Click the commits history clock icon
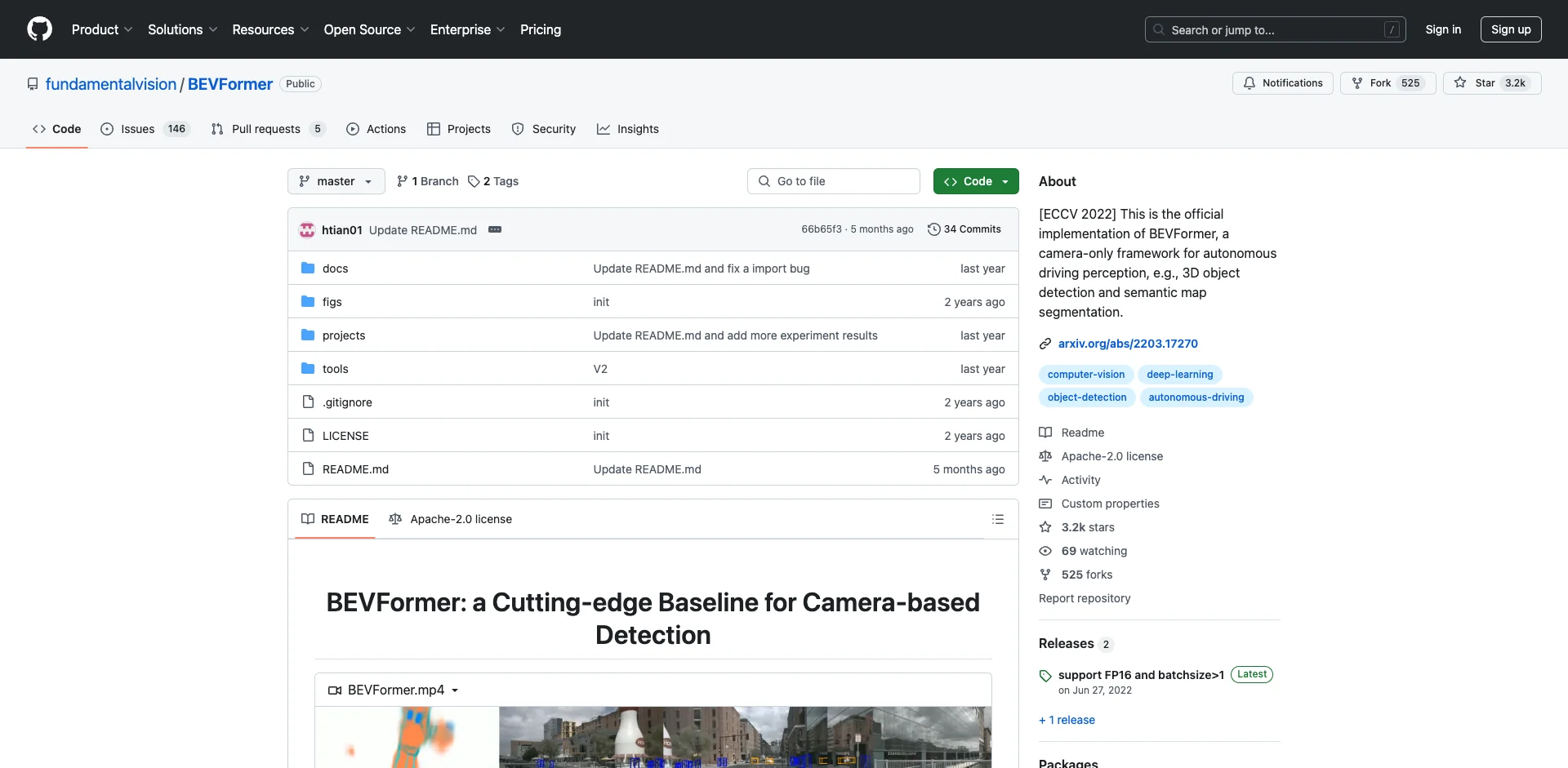 pos(933,229)
